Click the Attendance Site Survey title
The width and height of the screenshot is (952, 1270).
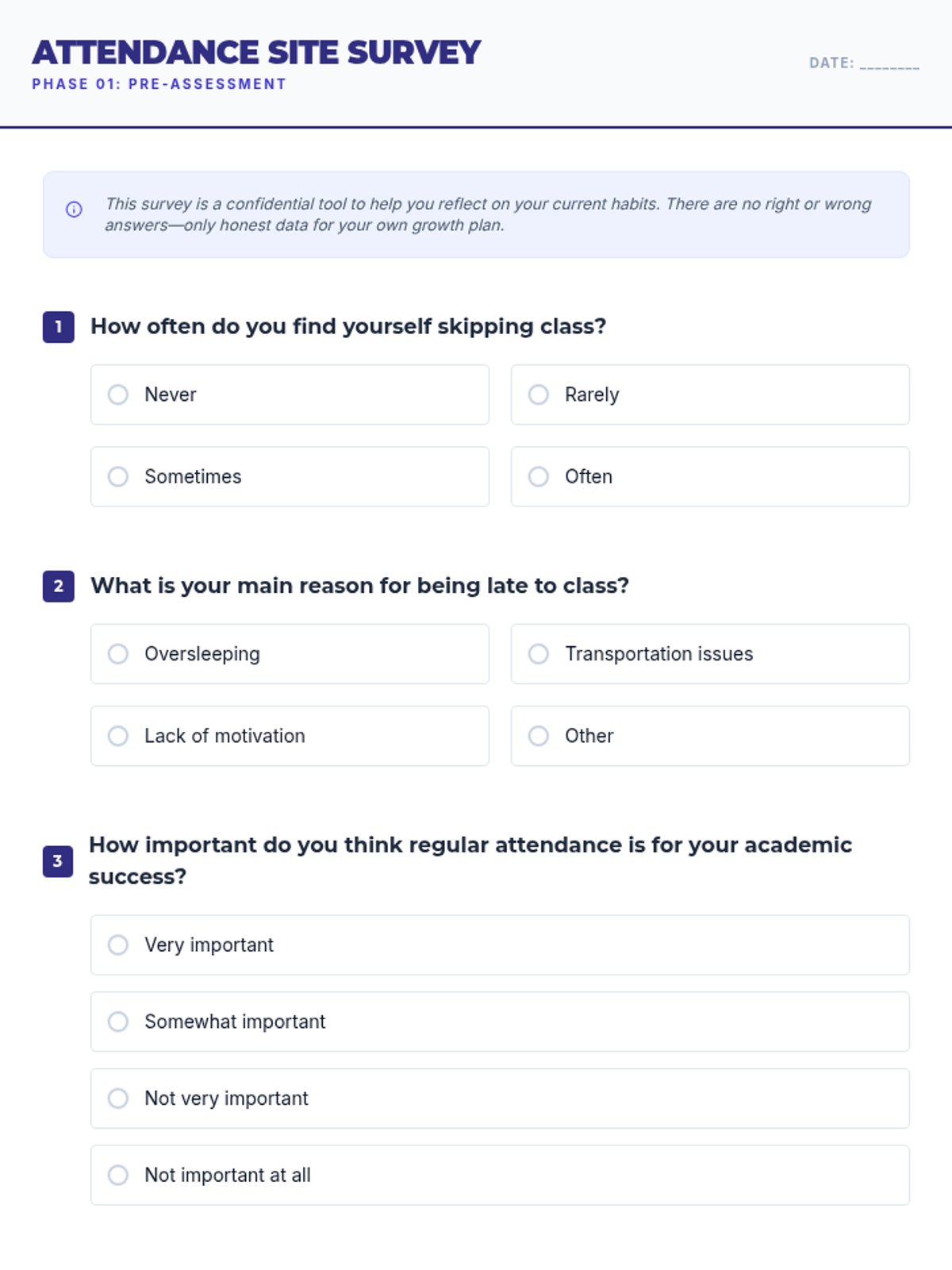click(x=256, y=53)
